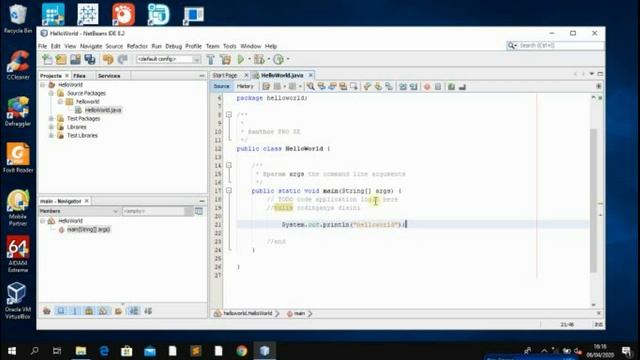The width and height of the screenshot is (640, 360).
Task: Click the Redo toolbar icon
Action: (122, 60)
